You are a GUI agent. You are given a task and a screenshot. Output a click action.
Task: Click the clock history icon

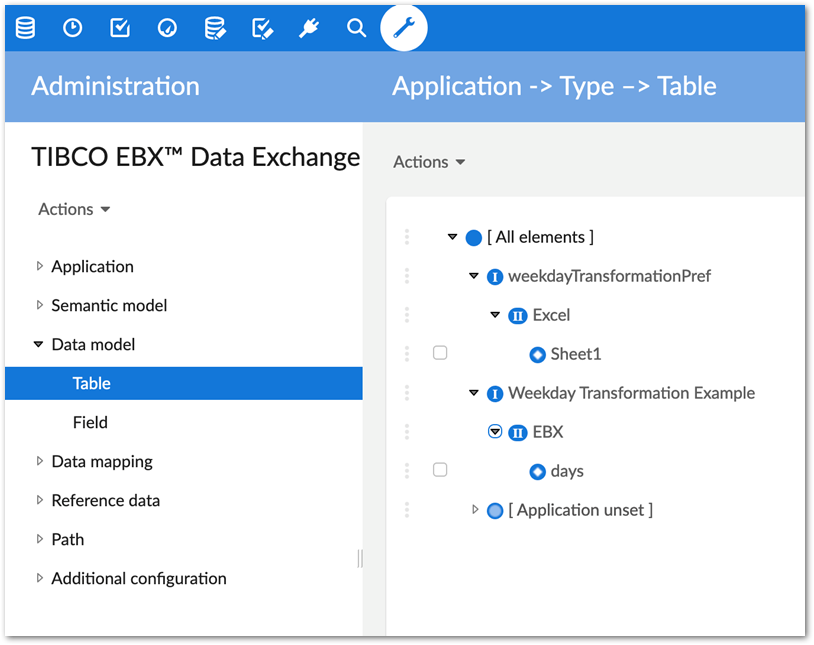72,28
